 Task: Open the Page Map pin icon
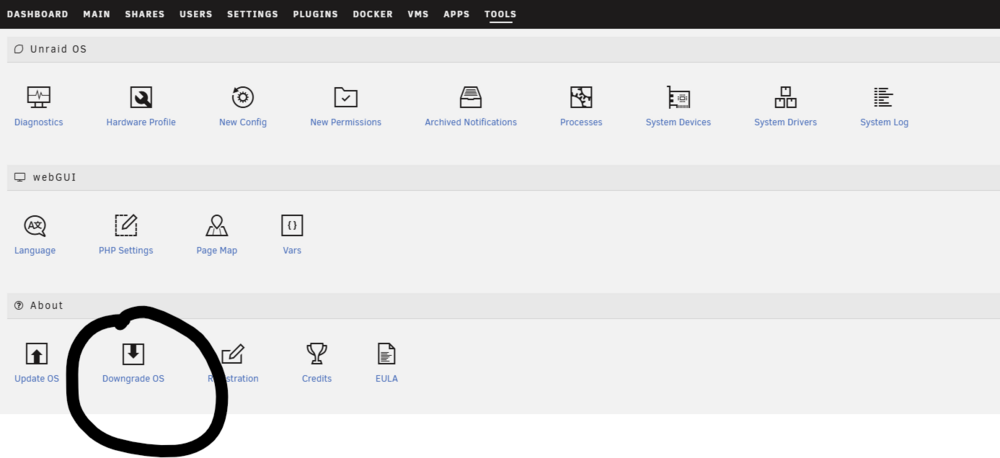217,225
